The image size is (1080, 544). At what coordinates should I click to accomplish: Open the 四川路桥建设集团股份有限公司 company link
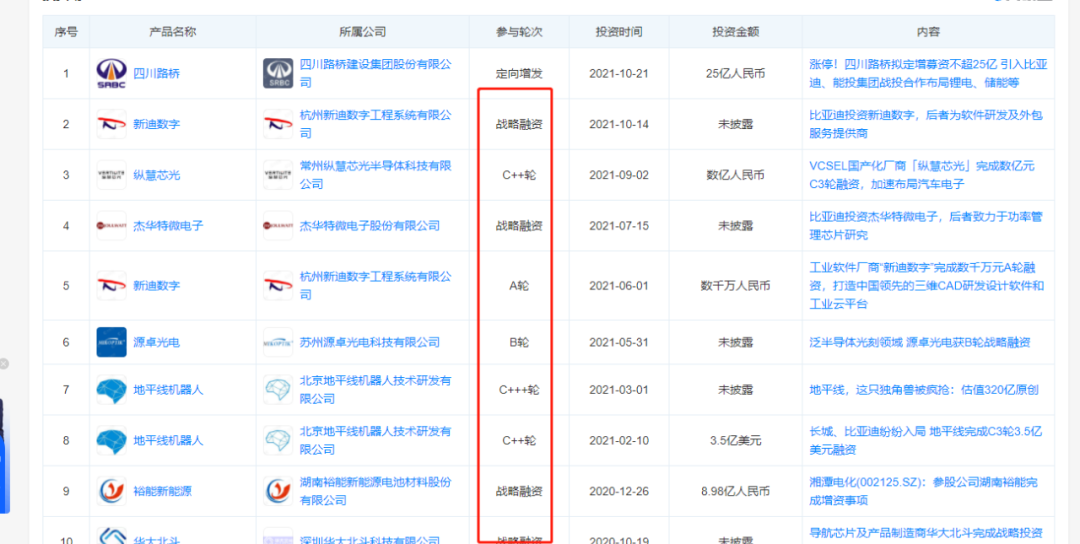coord(376,73)
